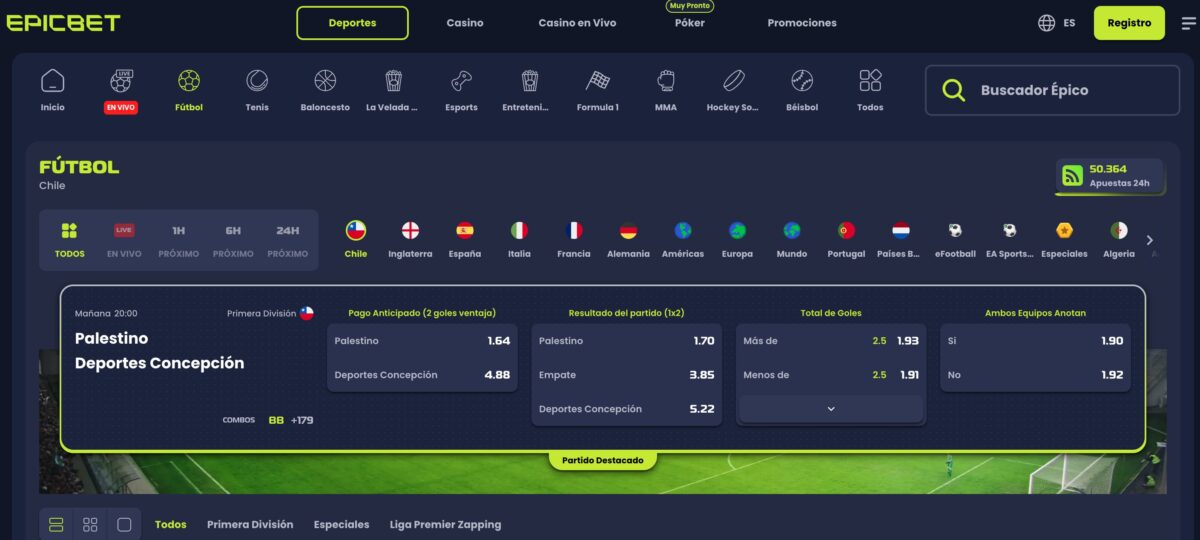This screenshot has height=540, width=1200.
Task: Switch to list view layout
Action: coord(56,524)
